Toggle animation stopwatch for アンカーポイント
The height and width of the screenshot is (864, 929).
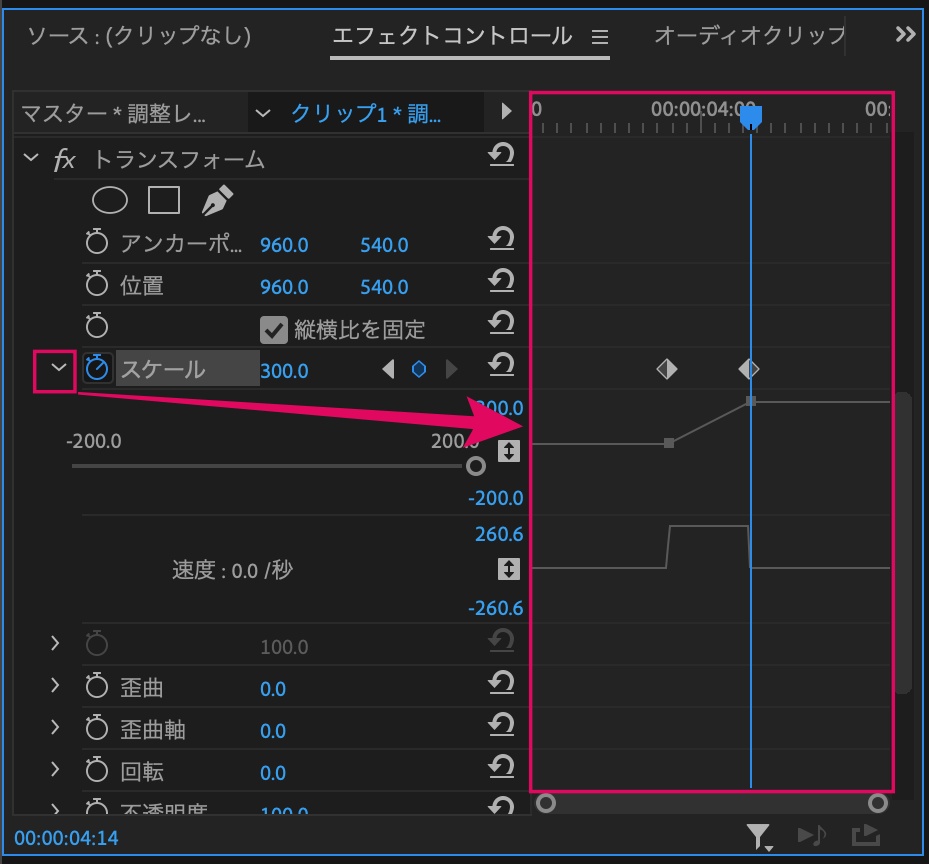[97, 242]
